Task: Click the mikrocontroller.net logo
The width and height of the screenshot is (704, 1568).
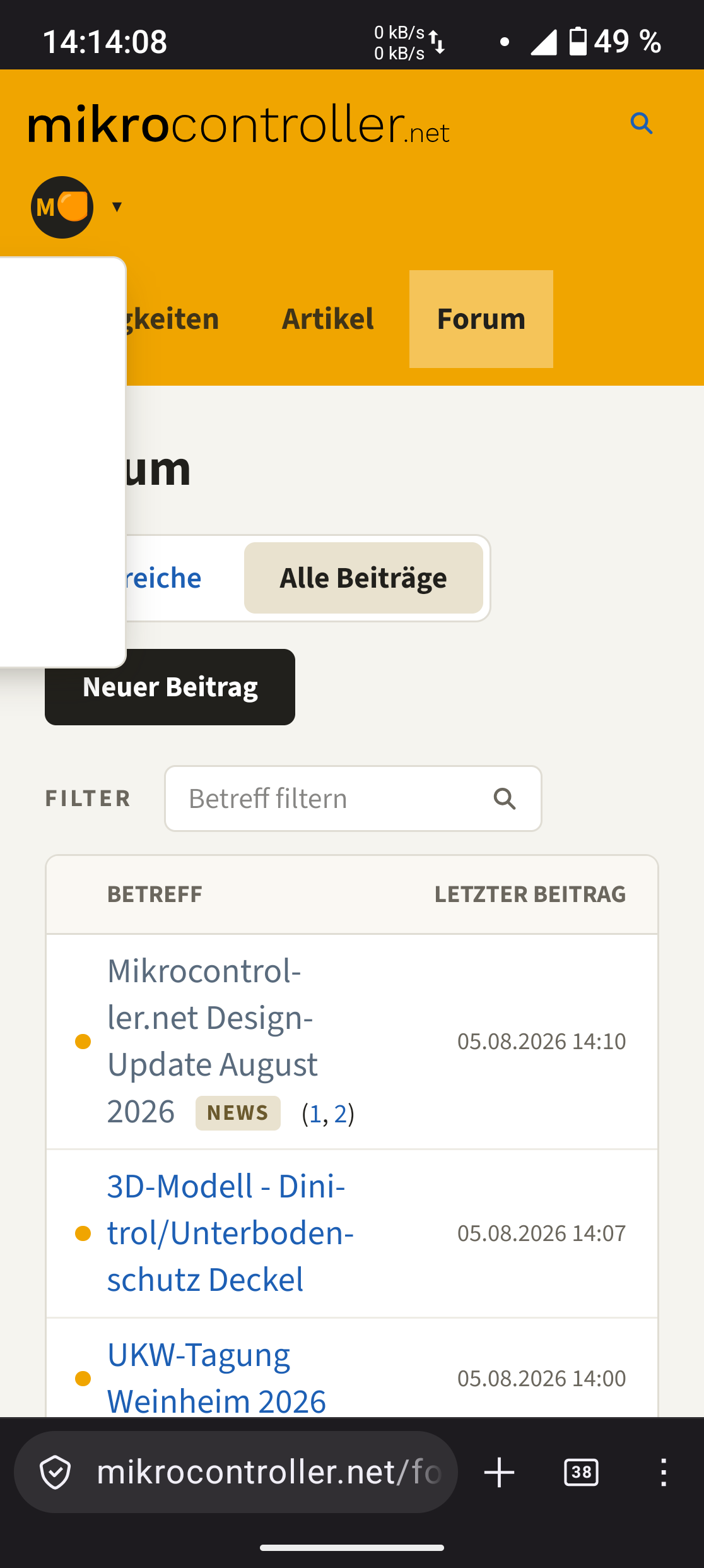Action: pos(238,124)
